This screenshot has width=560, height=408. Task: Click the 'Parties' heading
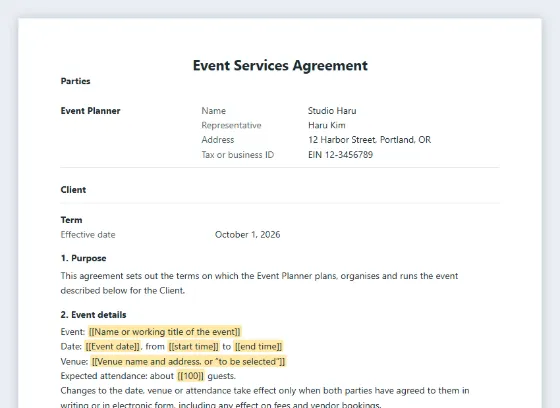coord(75,81)
